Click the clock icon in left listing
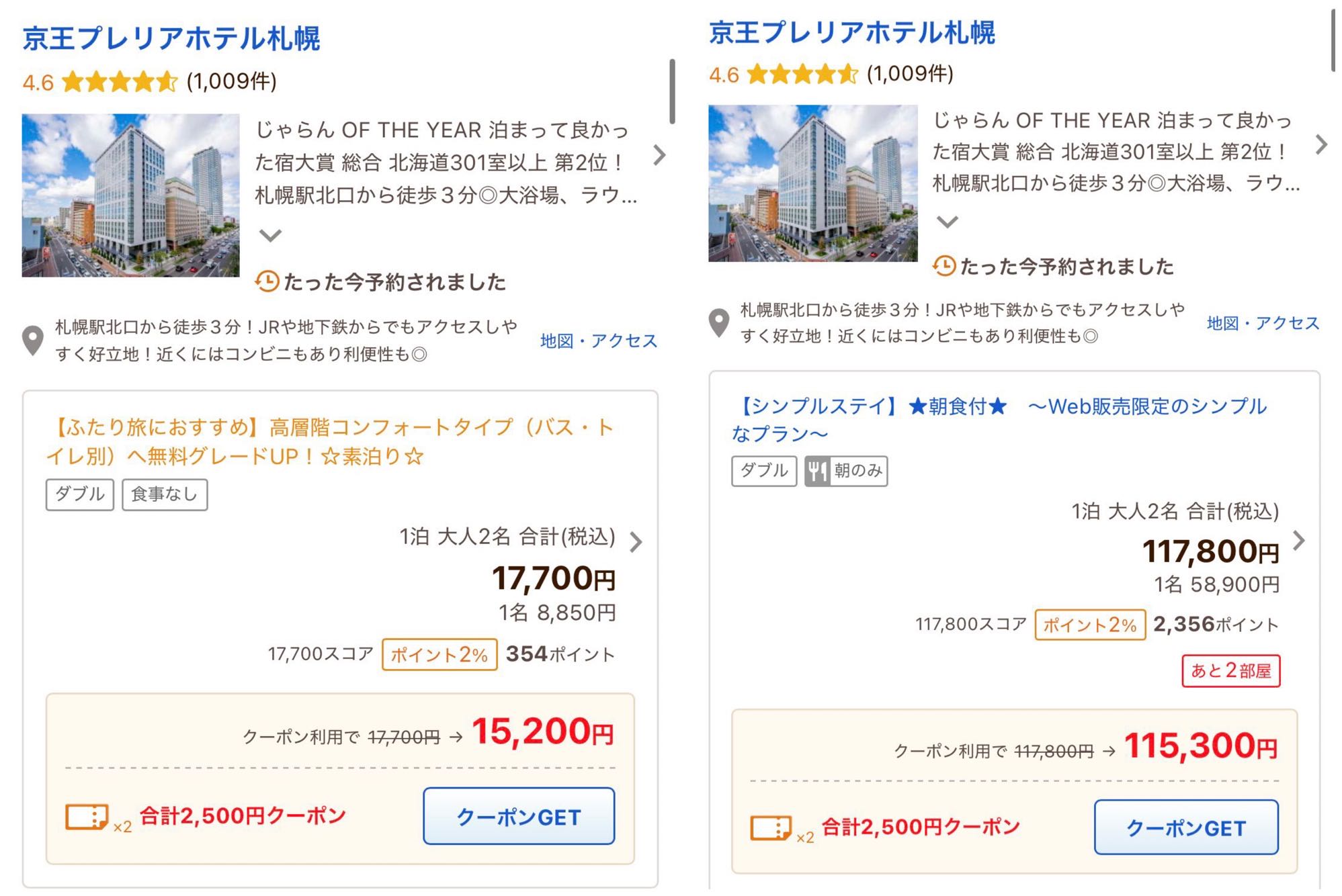 [x=267, y=281]
